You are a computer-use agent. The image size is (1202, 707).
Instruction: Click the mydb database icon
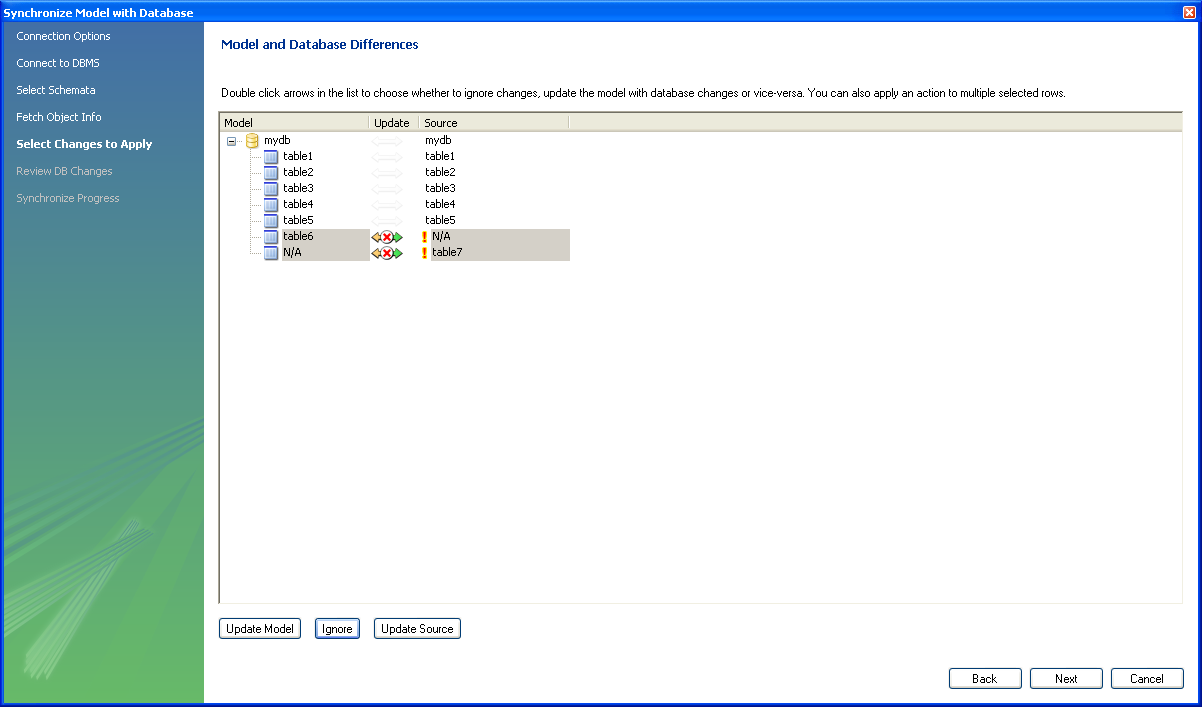point(252,140)
